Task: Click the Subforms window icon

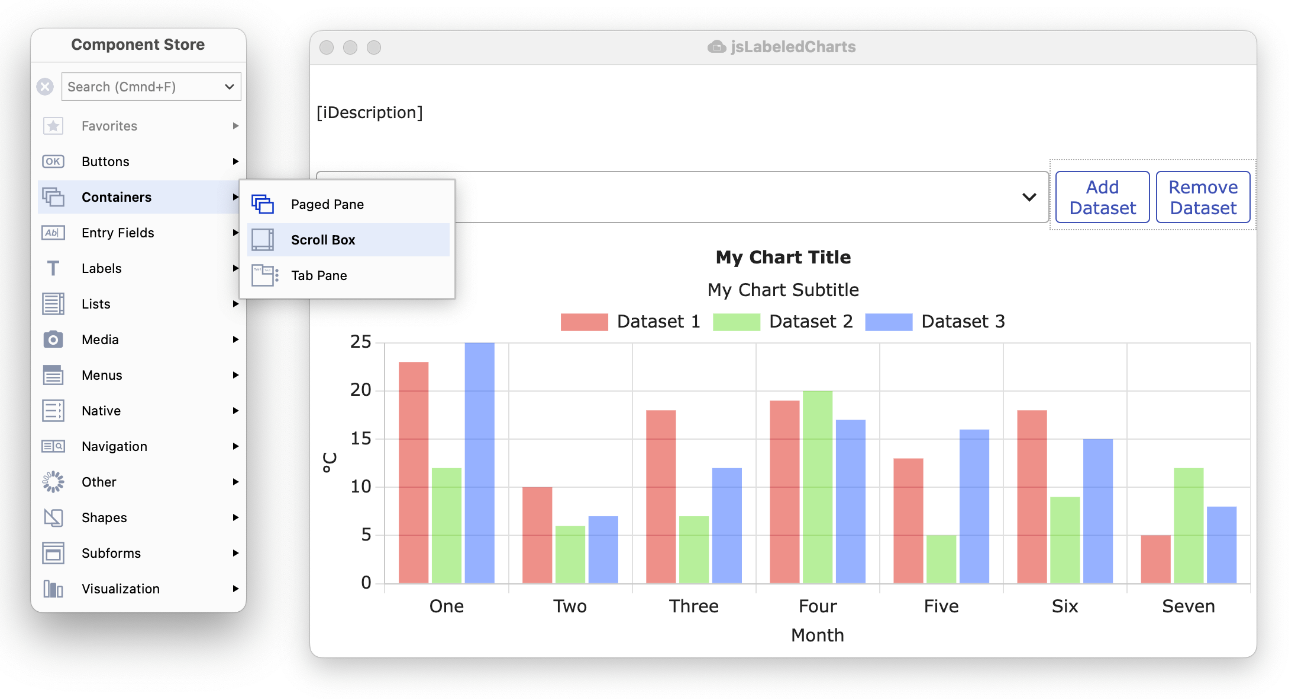Action: [53, 553]
